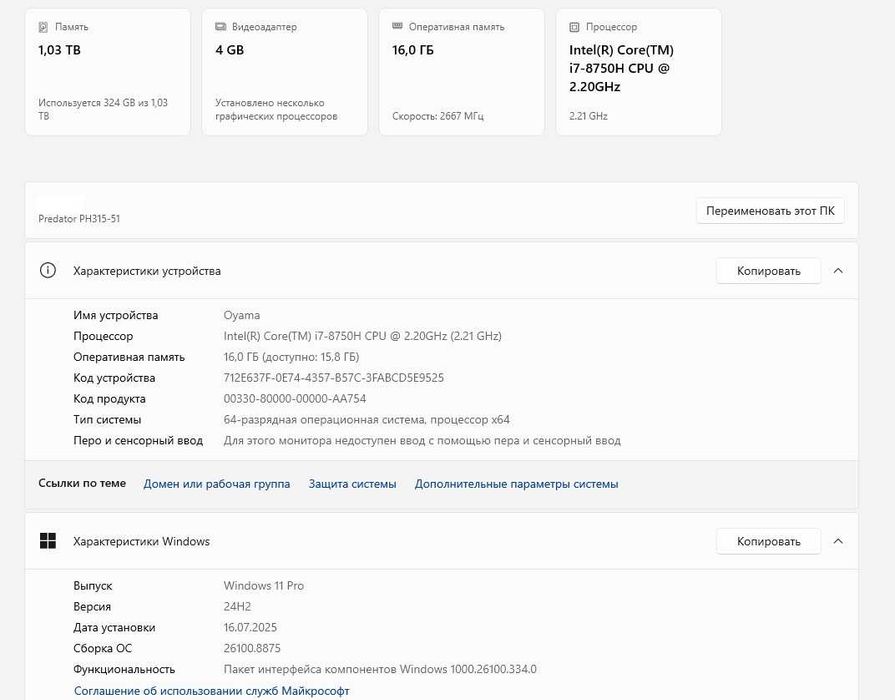
Task: Click the Перо и сенсорный ввод label
Action: [x=138, y=441]
